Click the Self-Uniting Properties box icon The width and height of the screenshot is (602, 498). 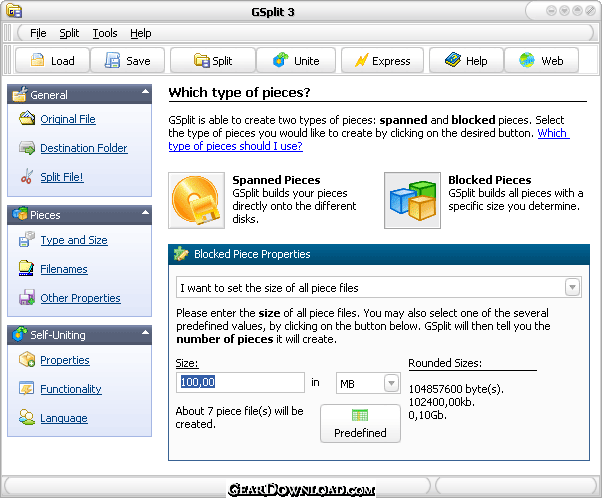point(27,359)
